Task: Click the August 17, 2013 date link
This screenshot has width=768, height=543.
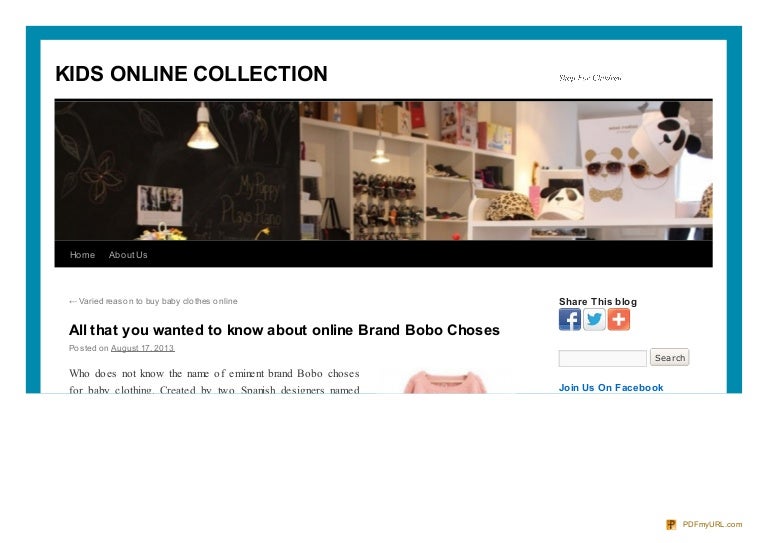Action: [143, 348]
